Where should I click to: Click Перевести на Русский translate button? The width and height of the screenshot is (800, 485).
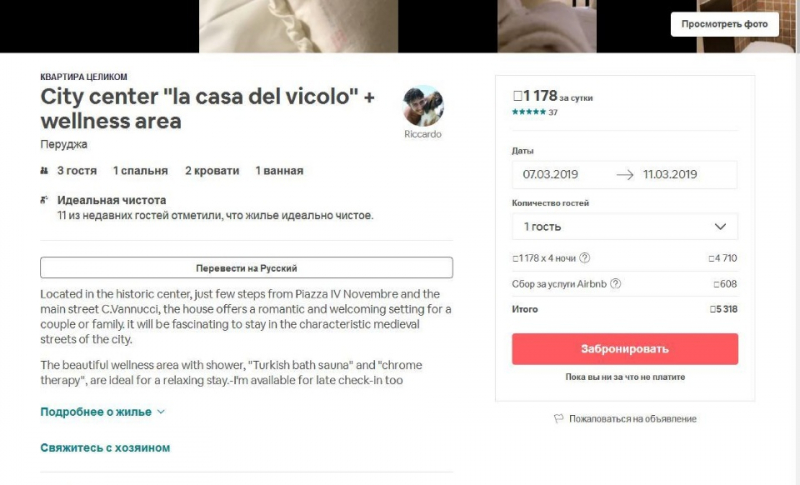click(x=246, y=268)
